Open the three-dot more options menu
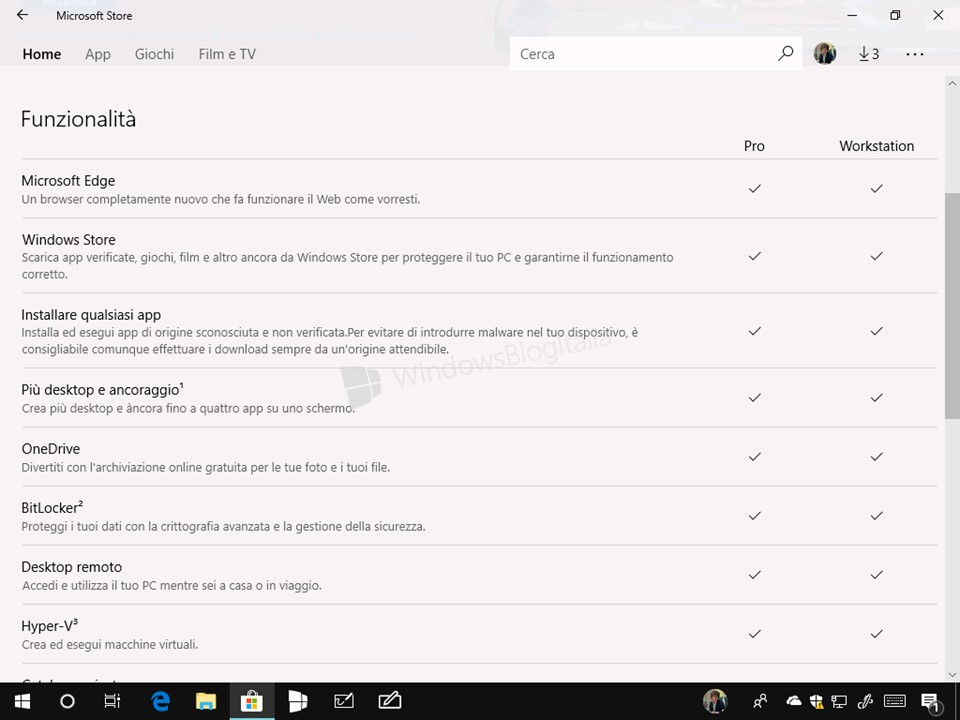 click(x=915, y=54)
